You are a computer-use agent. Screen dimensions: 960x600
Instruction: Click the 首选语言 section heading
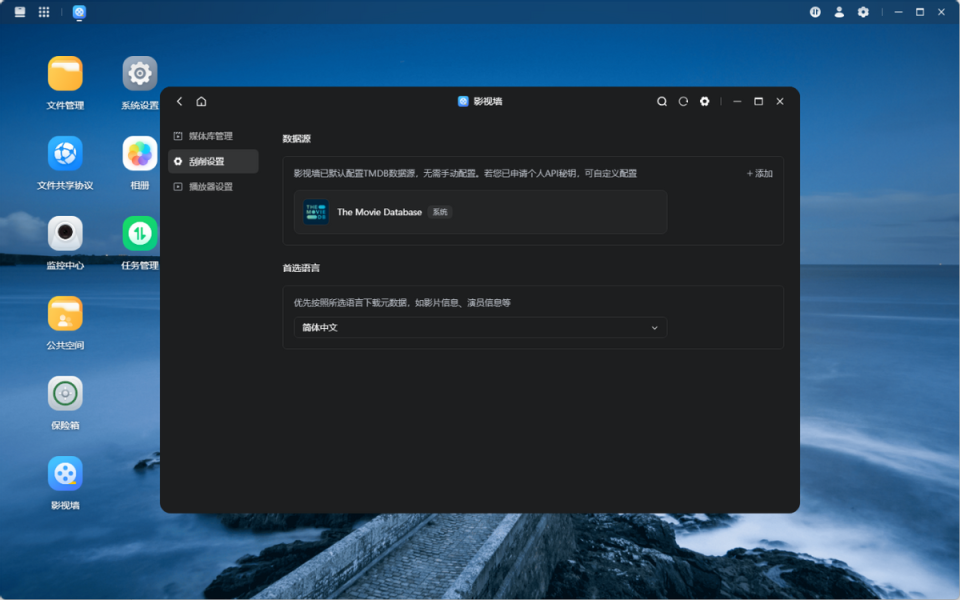pyautogui.click(x=301, y=268)
